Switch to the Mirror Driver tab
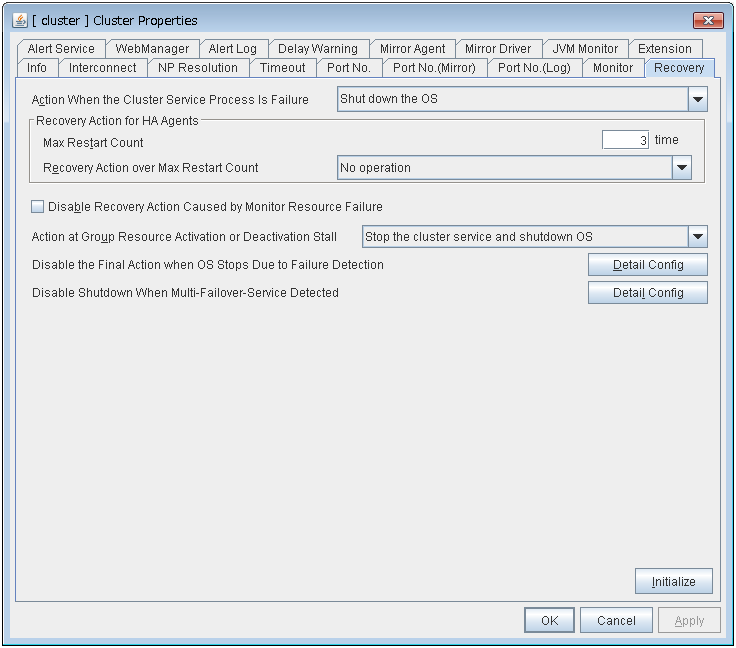This screenshot has height=648, width=736. point(498,49)
